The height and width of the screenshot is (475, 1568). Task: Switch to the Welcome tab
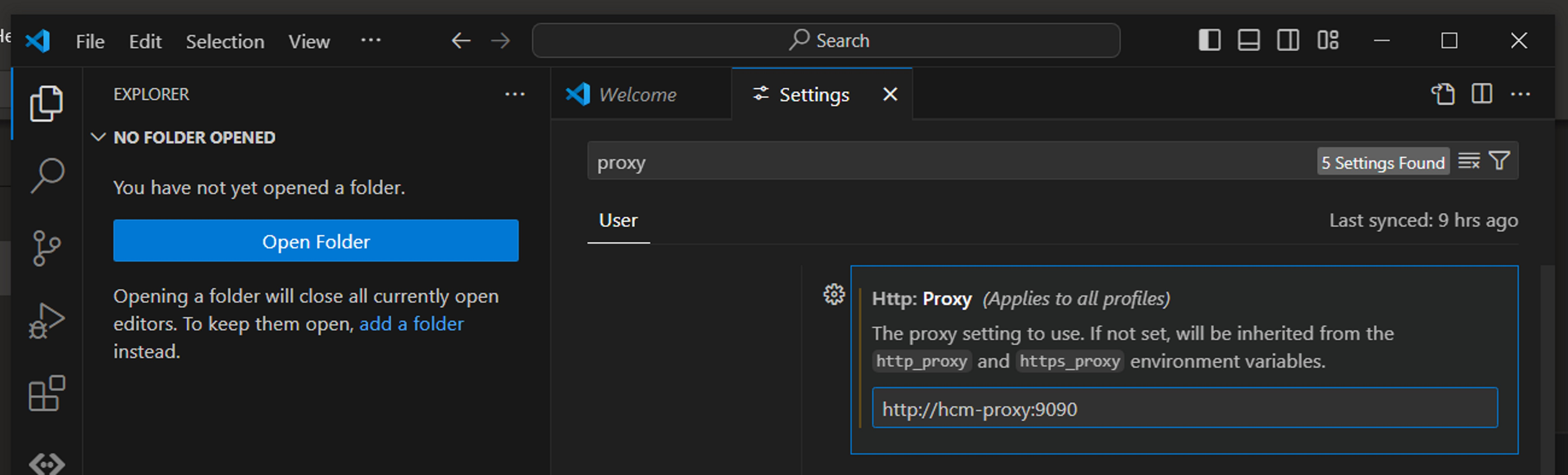[x=637, y=95]
